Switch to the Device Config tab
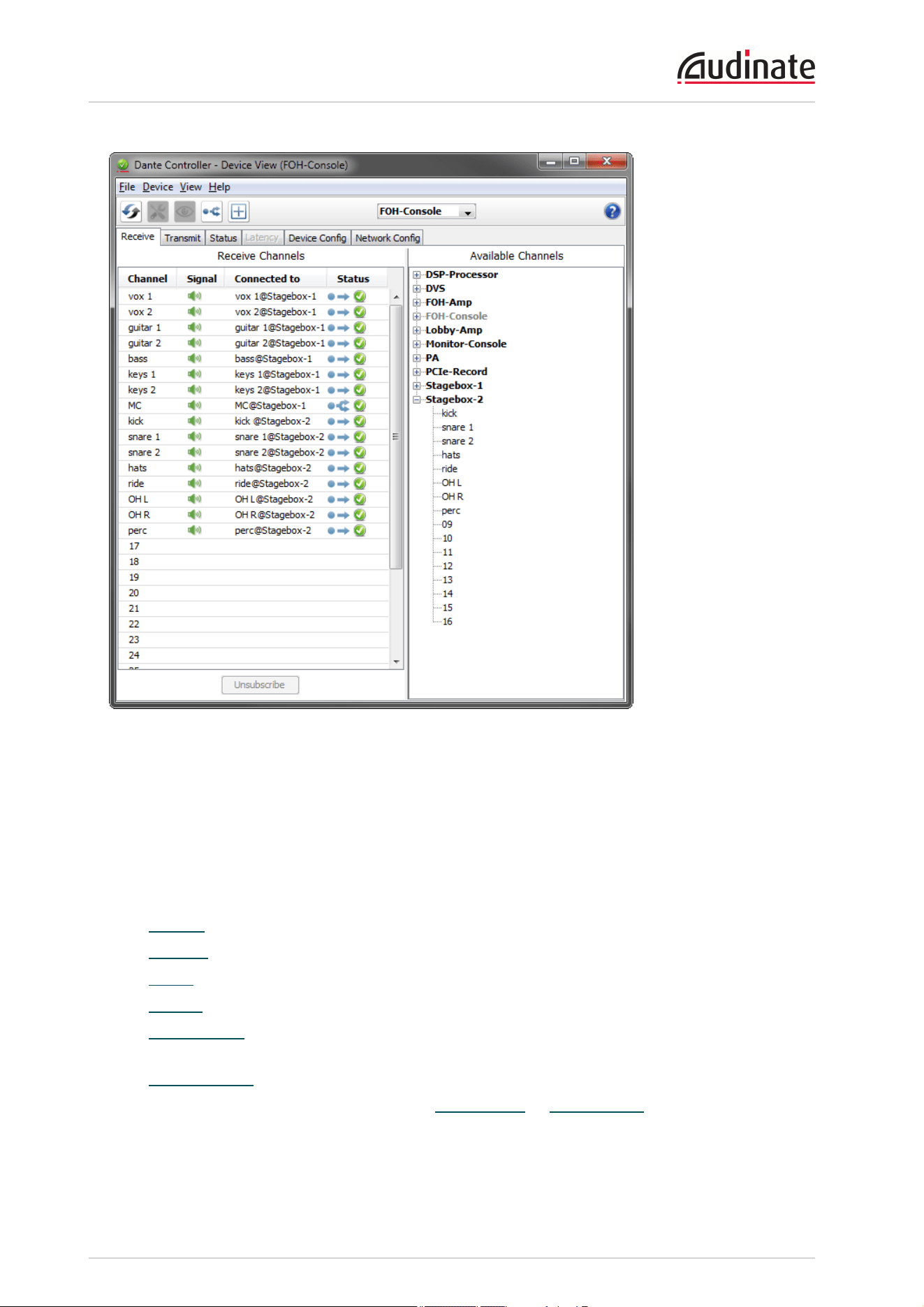 [317, 238]
